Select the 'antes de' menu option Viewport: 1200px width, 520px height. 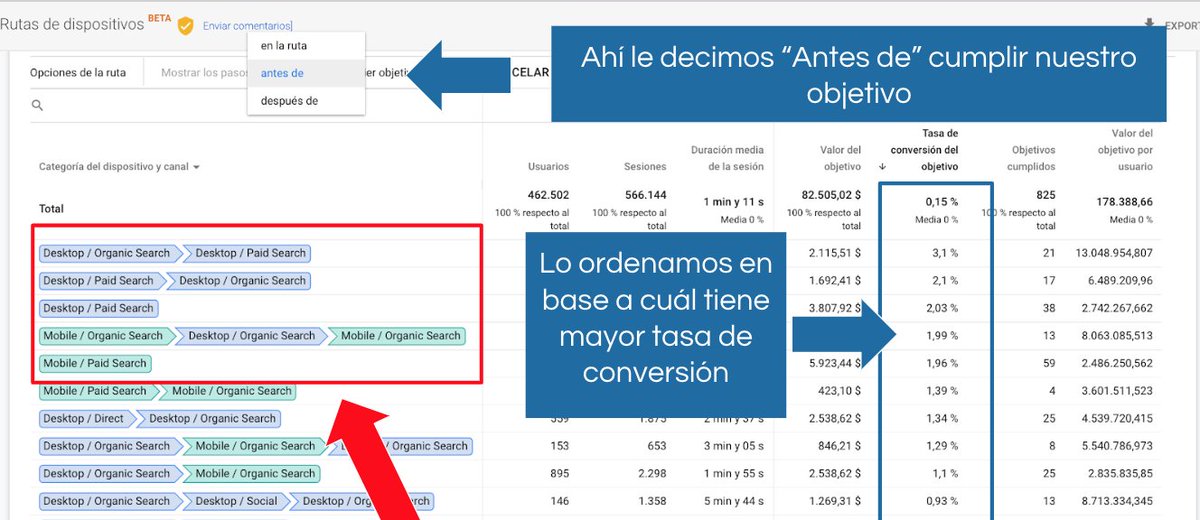[x=282, y=73]
